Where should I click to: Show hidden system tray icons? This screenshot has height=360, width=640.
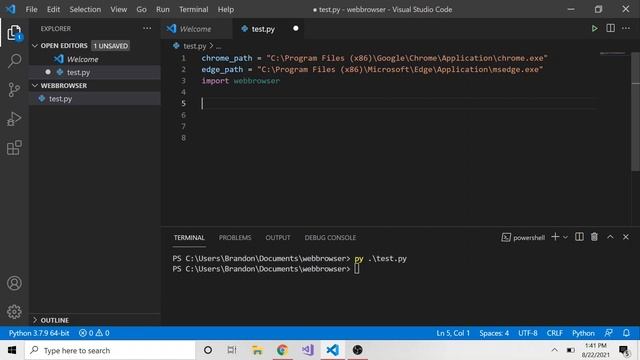coord(554,350)
